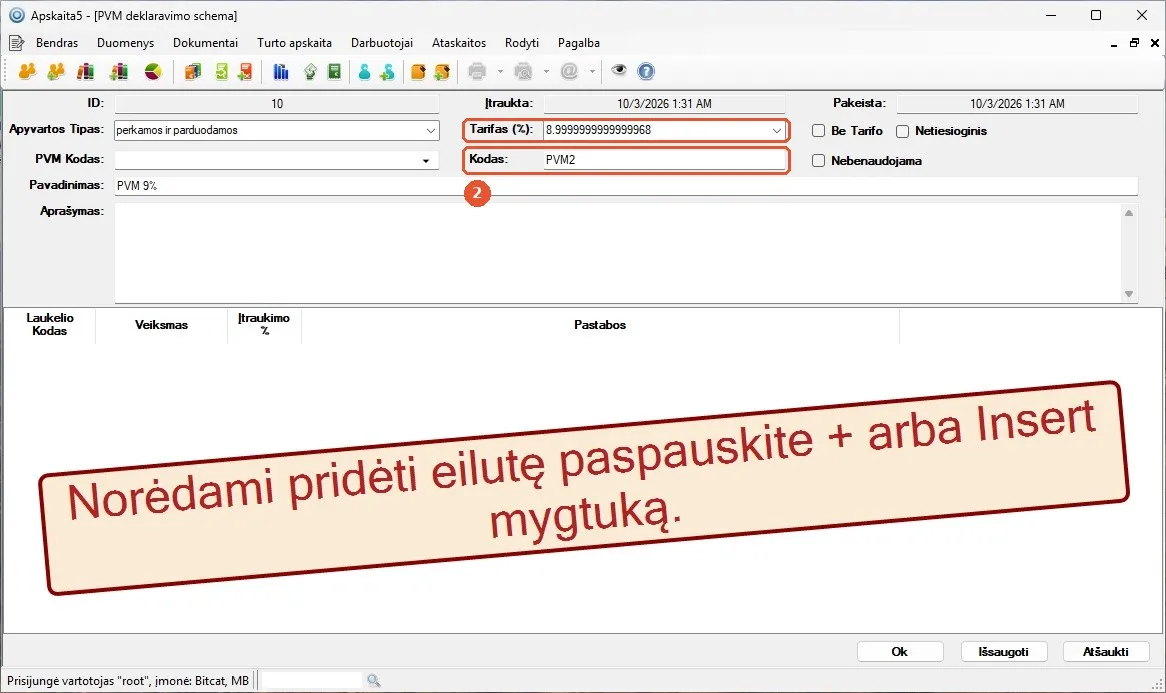
Task: Click the green document with arrow icon
Action: [222, 71]
